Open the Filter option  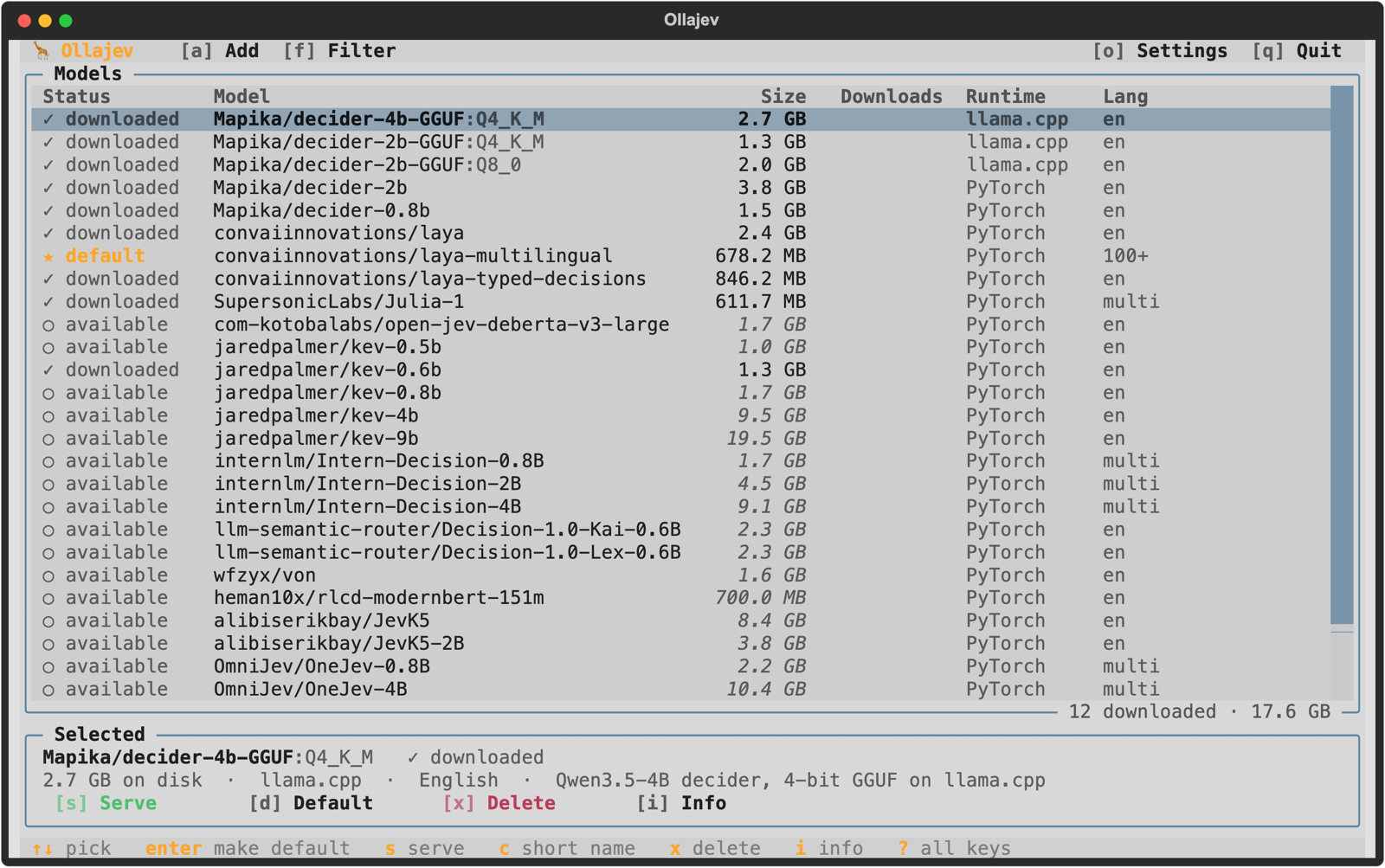pyautogui.click(x=339, y=51)
